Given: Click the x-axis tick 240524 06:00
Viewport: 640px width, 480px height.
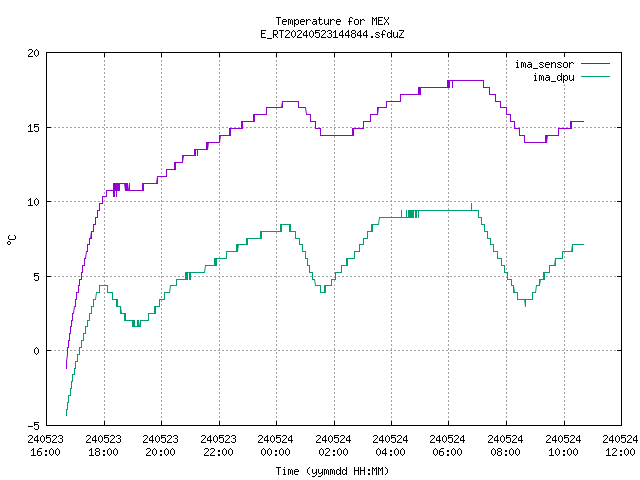Looking at the screenshot, I should click(448, 445).
